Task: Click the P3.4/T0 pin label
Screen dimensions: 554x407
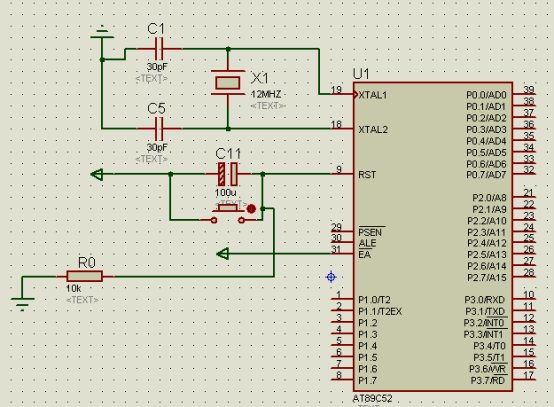Action: (489, 346)
